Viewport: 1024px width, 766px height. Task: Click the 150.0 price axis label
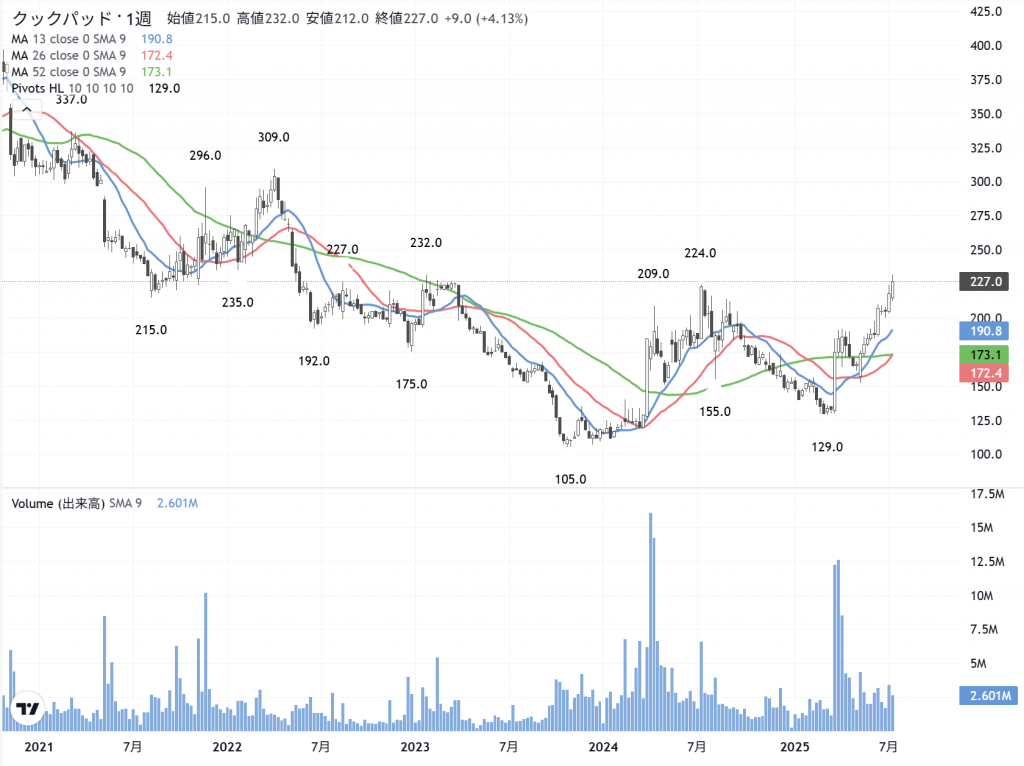point(985,387)
